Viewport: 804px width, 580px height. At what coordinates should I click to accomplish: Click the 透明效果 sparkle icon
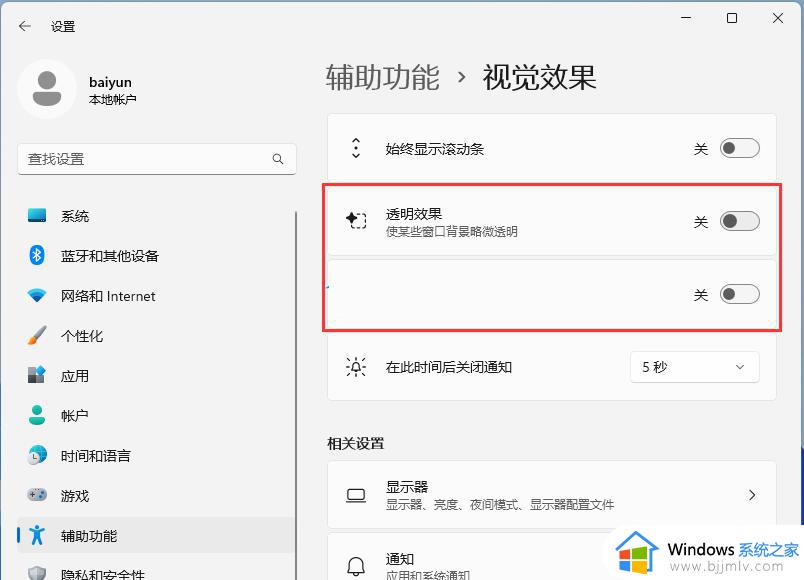click(356, 221)
